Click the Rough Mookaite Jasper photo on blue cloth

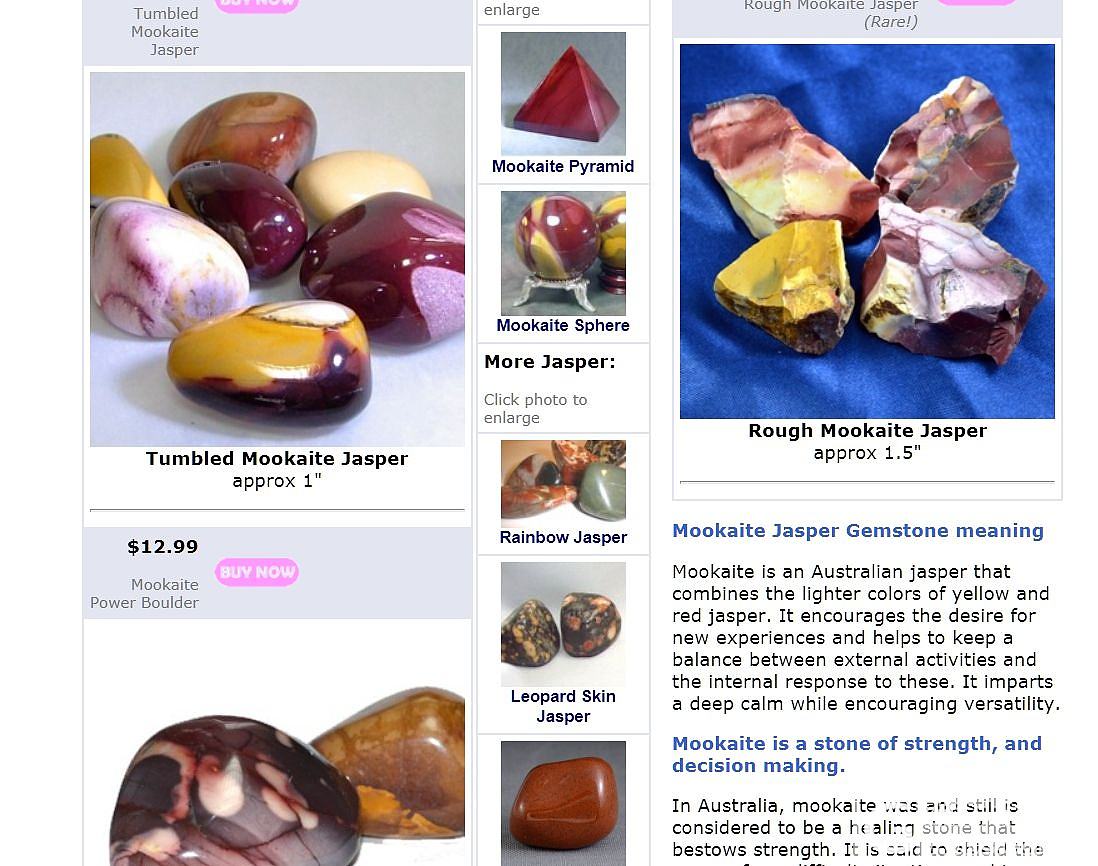pyautogui.click(x=867, y=231)
